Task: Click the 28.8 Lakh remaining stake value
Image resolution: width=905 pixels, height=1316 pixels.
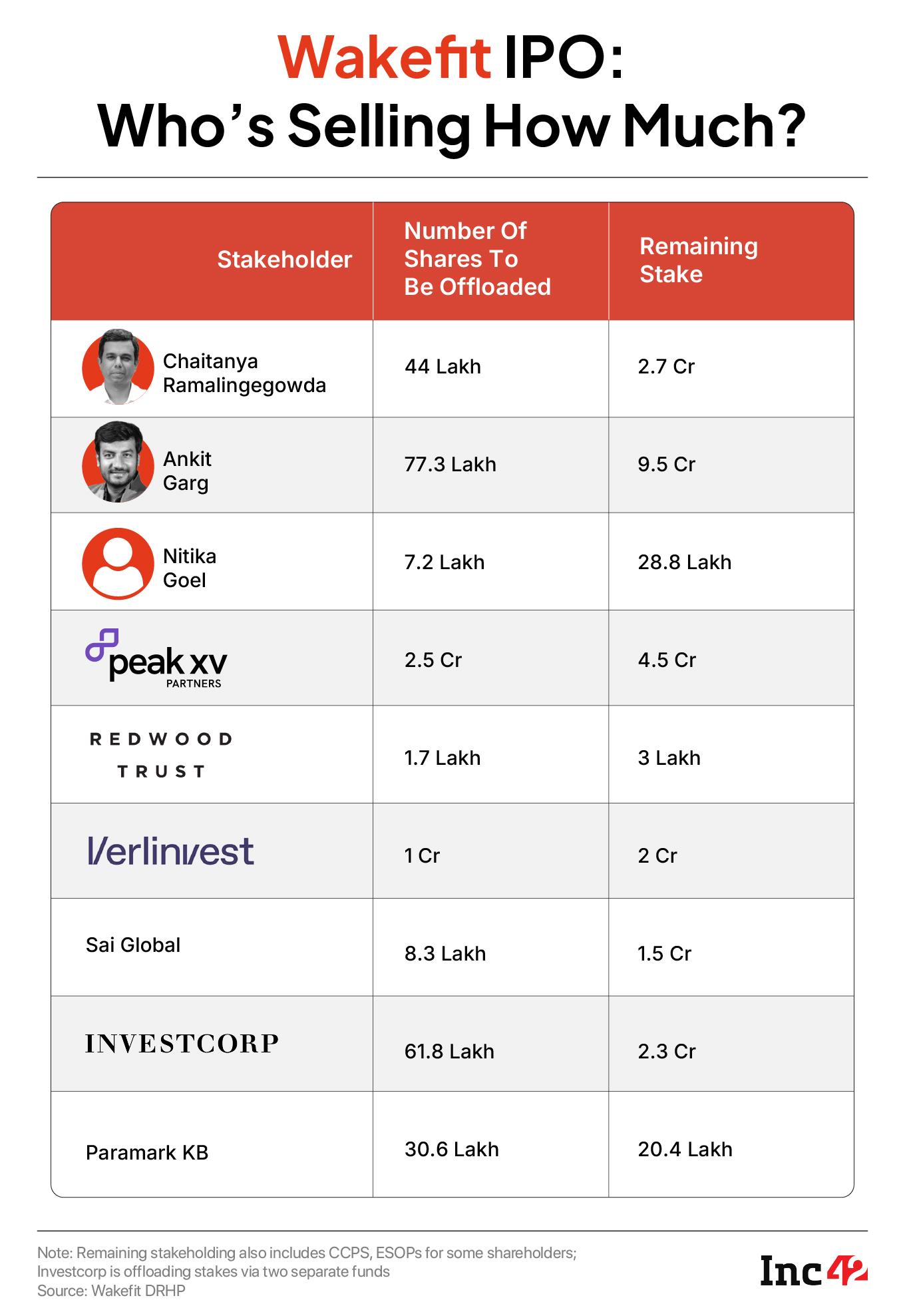Action: [x=685, y=562]
